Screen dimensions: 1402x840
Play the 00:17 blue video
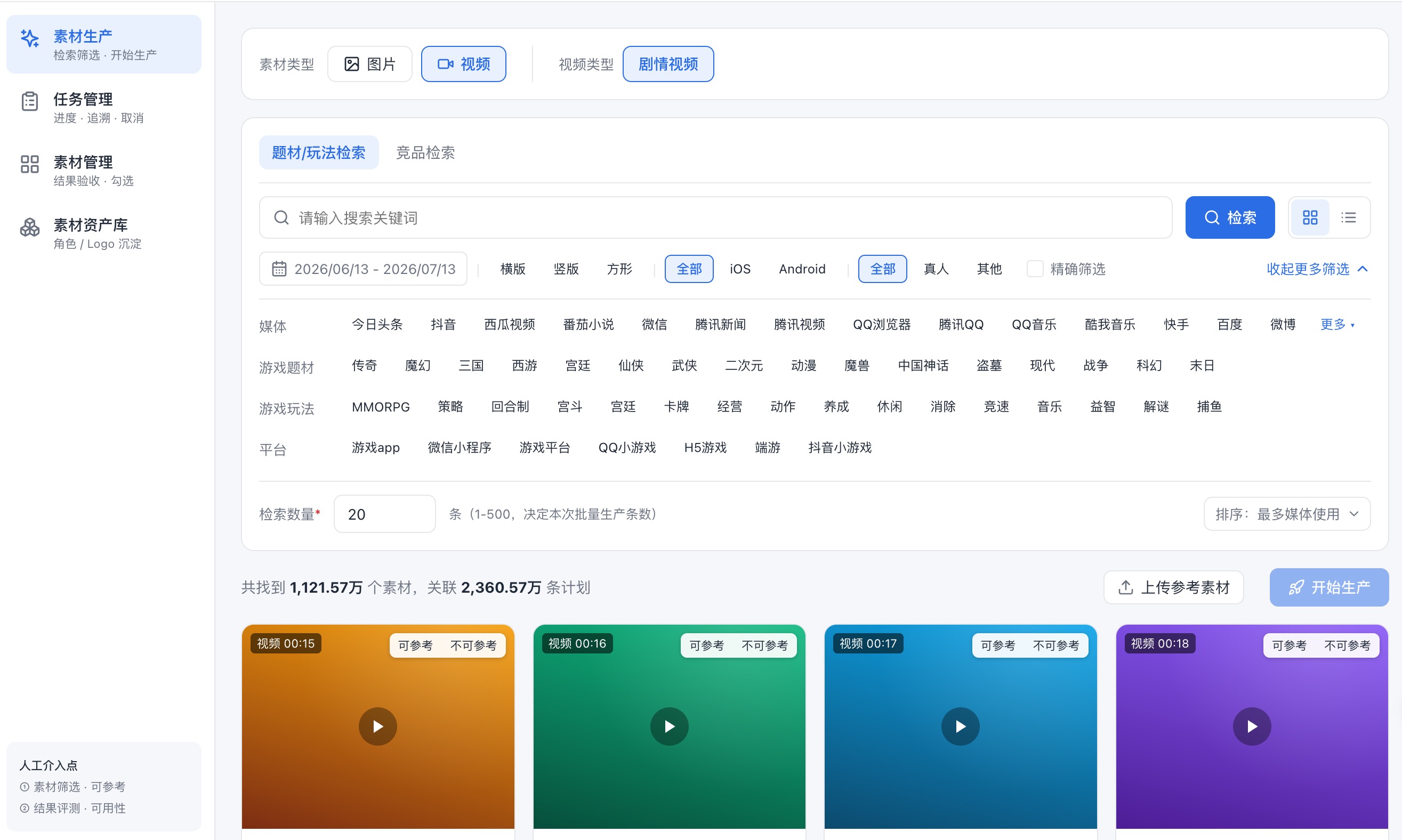pyautogui.click(x=960, y=726)
